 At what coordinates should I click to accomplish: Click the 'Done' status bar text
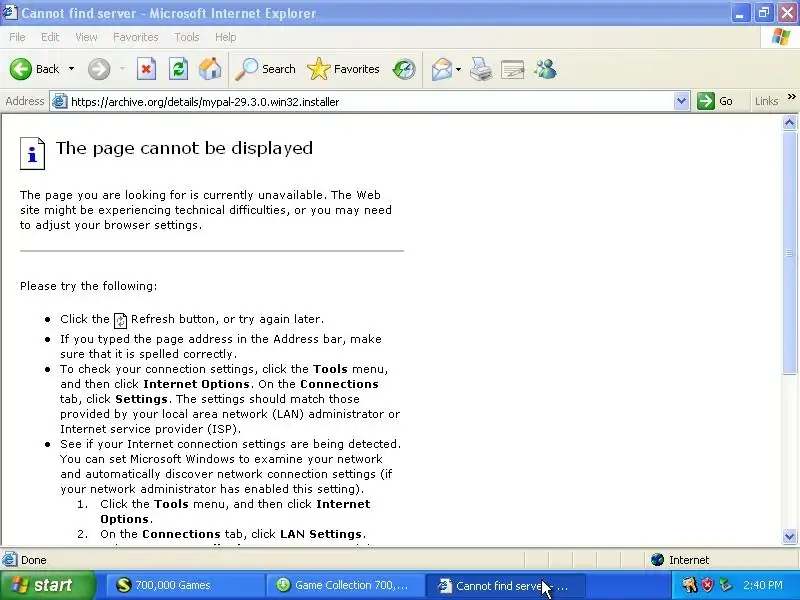point(34,560)
